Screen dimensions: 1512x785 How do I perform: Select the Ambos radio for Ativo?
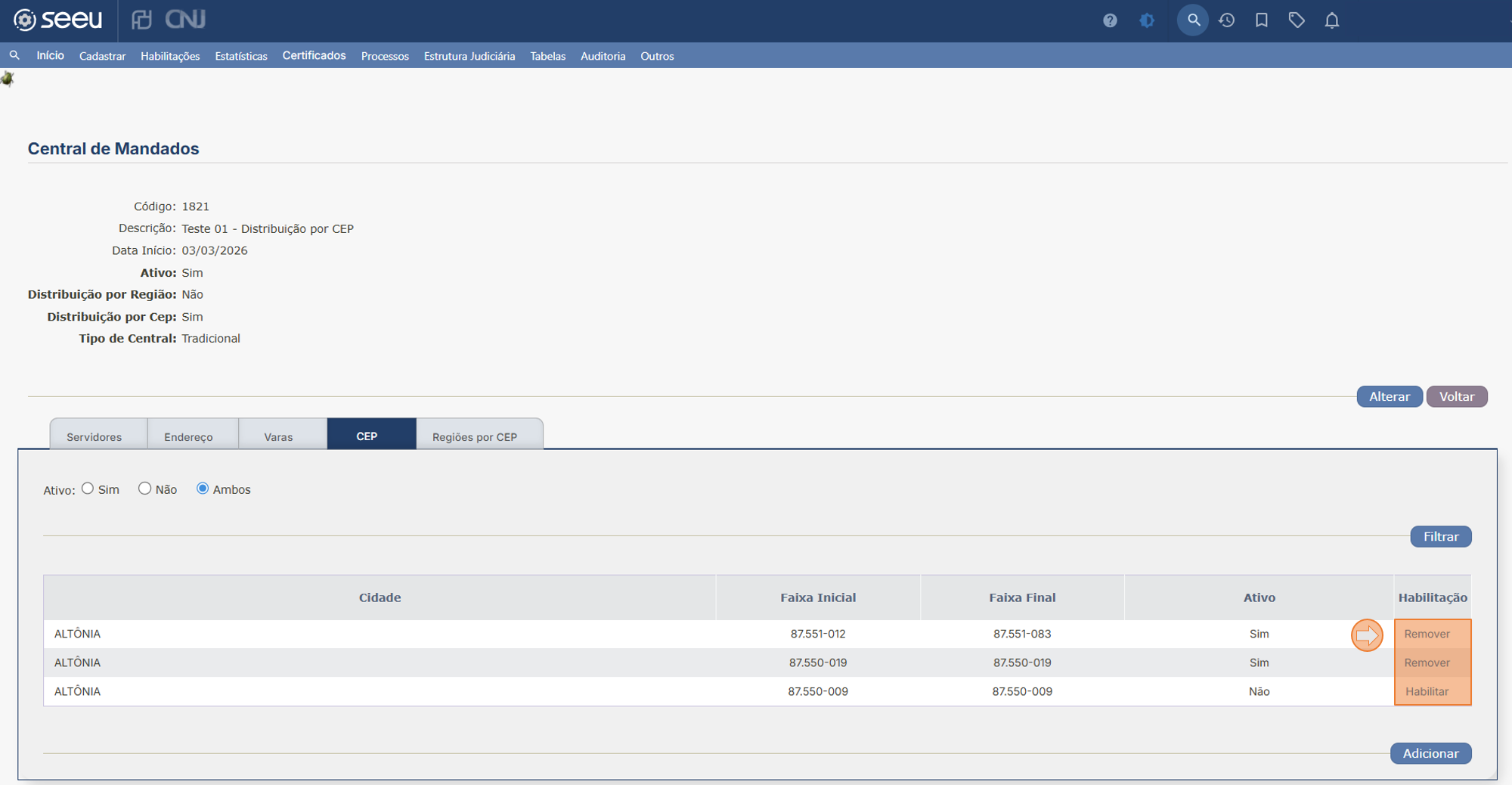(x=203, y=489)
